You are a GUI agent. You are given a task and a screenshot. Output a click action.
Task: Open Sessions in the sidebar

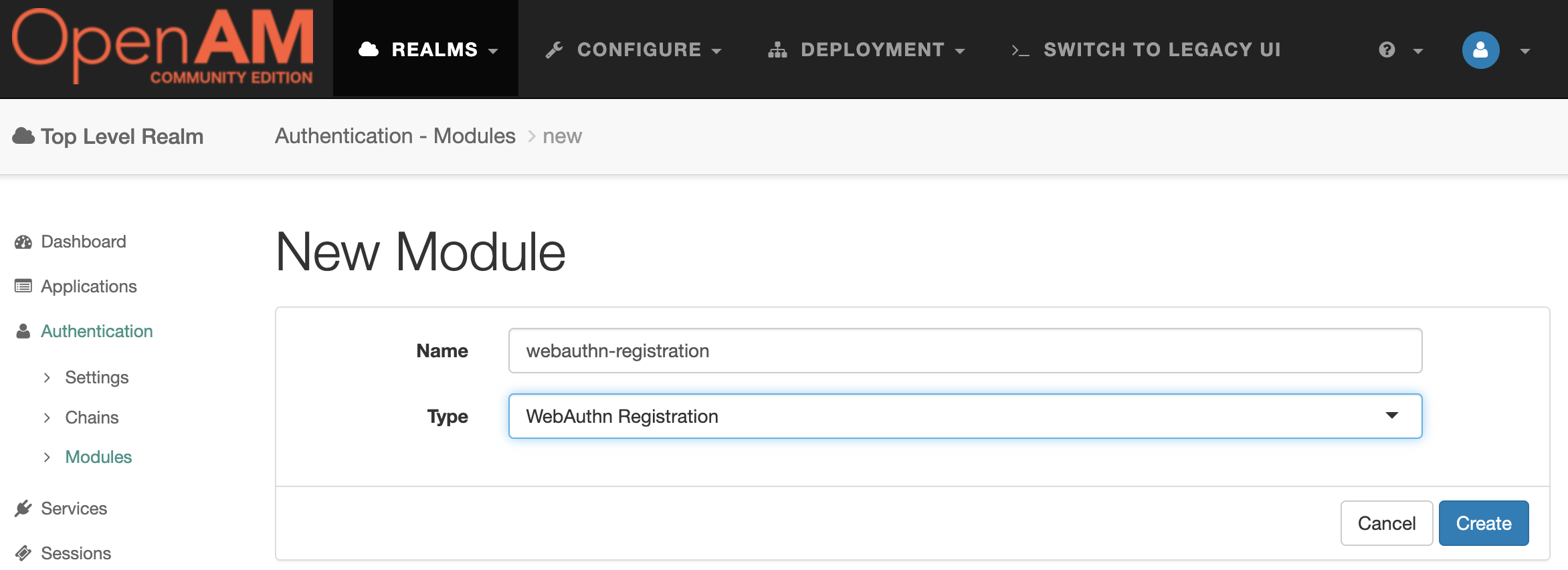coord(76,553)
